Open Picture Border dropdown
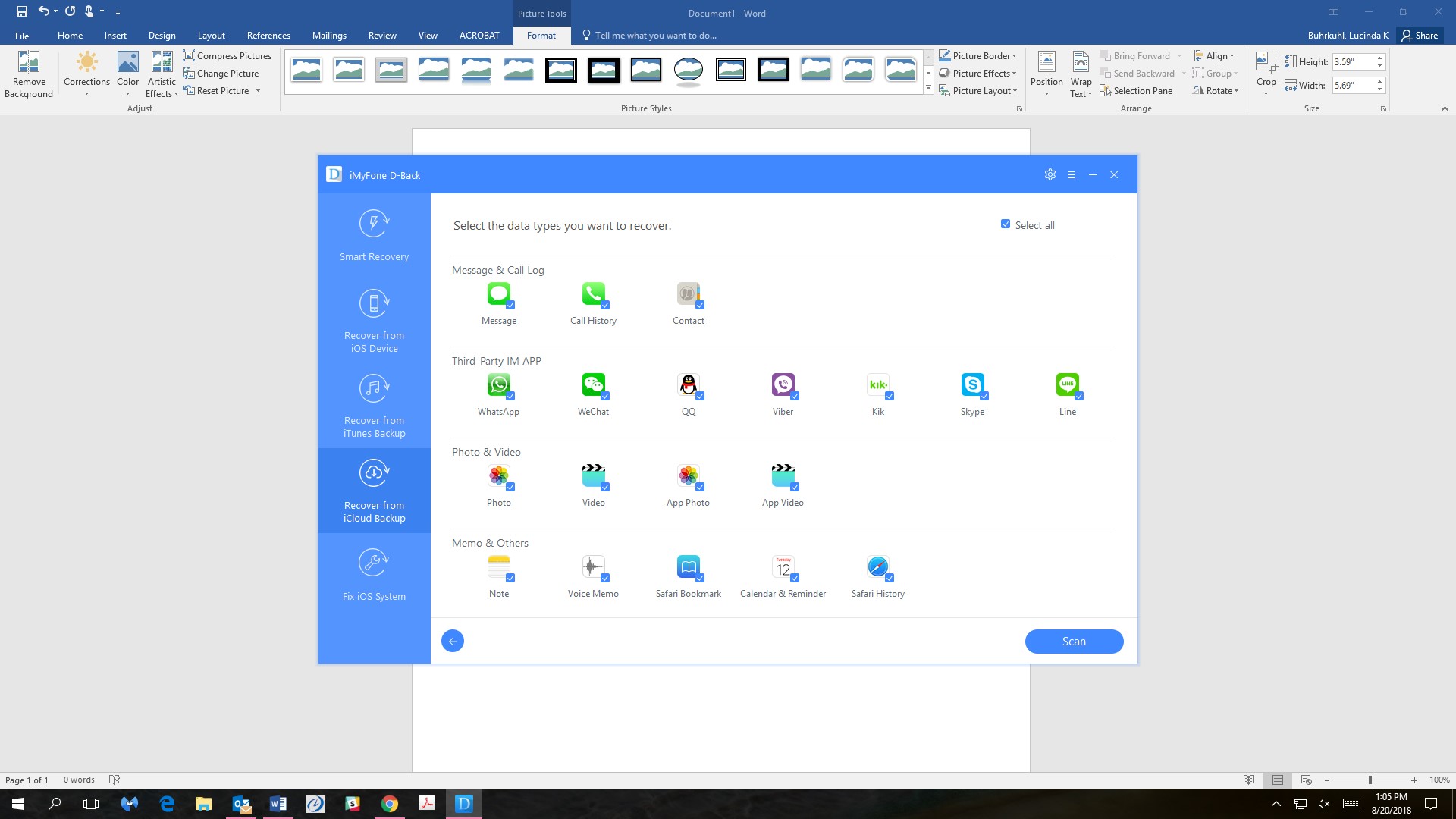The width and height of the screenshot is (1456, 819). [977, 55]
